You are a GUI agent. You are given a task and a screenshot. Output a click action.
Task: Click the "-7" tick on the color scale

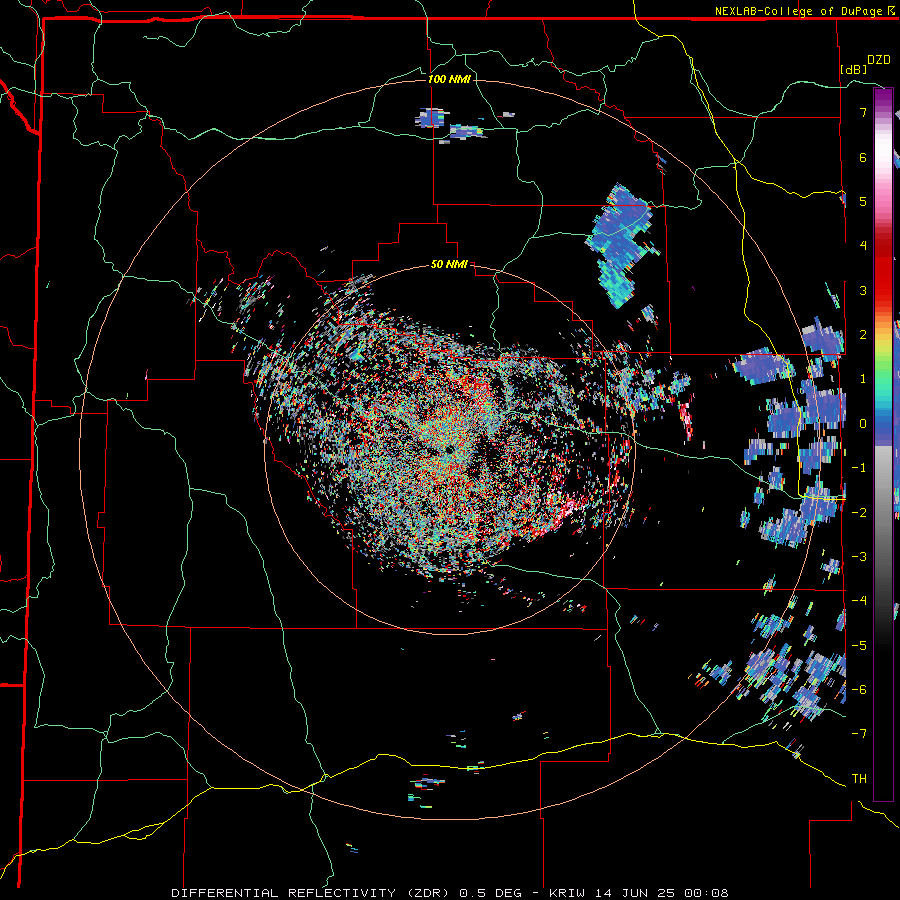859,734
